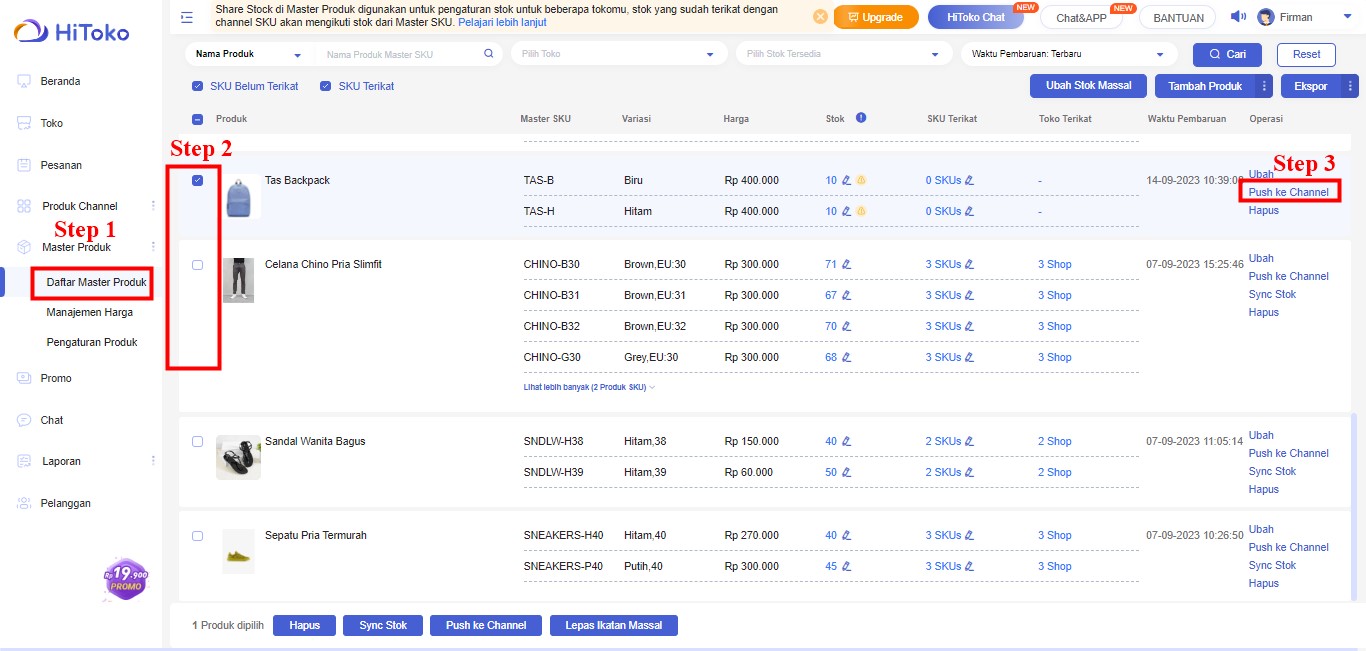Open the Pesanan sidebar menu
The width and height of the screenshot is (1366, 651).
(x=61, y=165)
